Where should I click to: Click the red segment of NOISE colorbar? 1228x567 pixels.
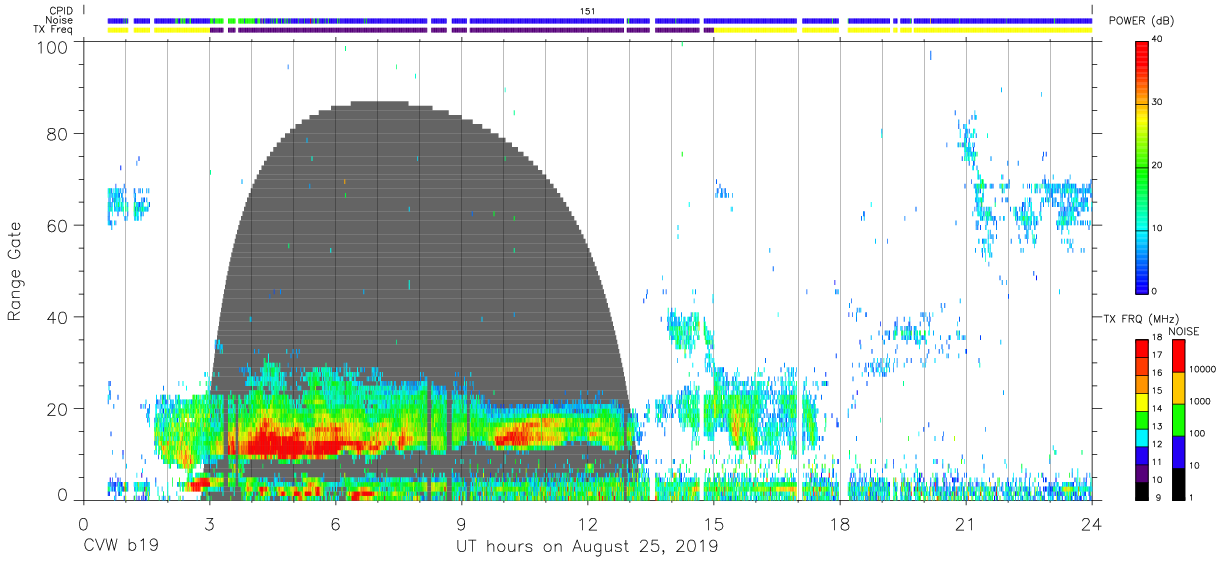(x=1178, y=356)
